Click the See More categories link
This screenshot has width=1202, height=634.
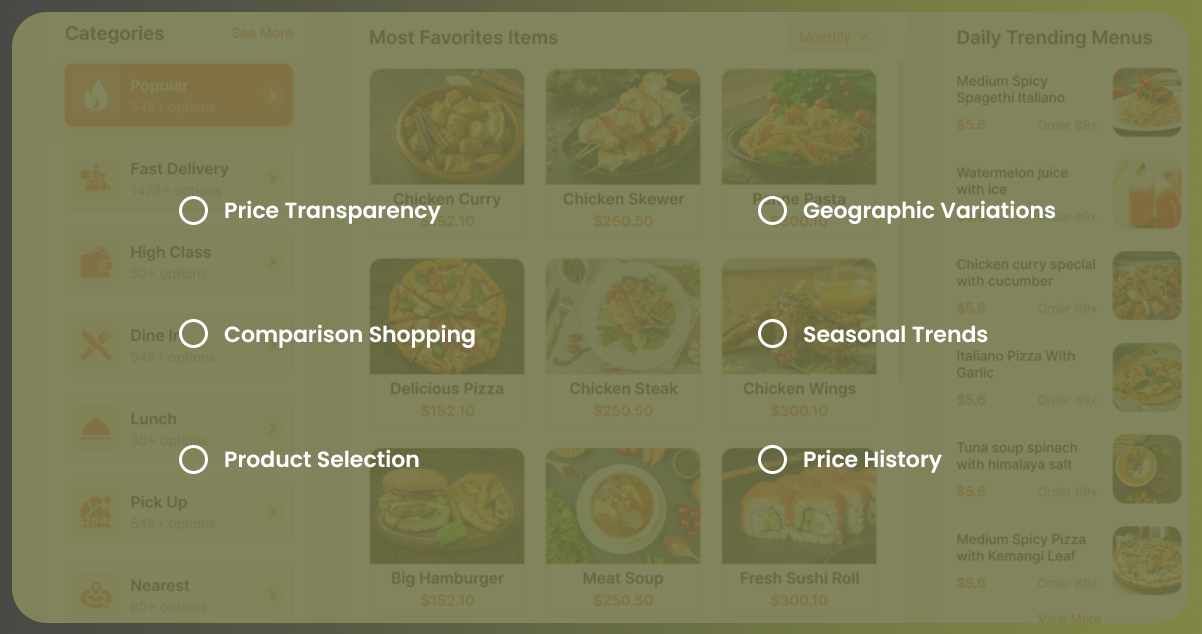(x=262, y=33)
